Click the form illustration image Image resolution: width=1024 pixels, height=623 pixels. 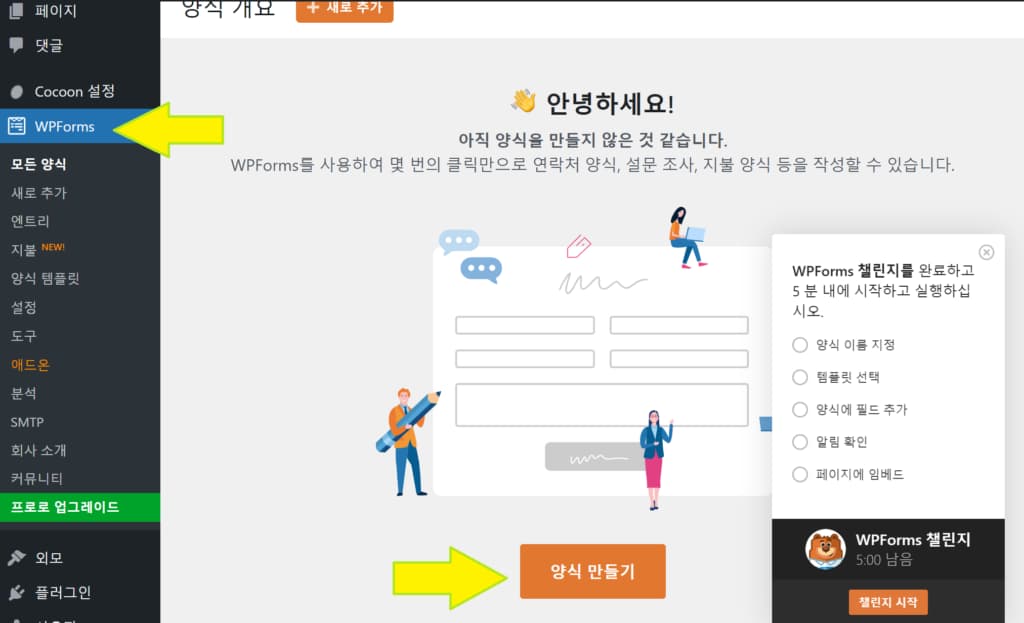point(573,359)
